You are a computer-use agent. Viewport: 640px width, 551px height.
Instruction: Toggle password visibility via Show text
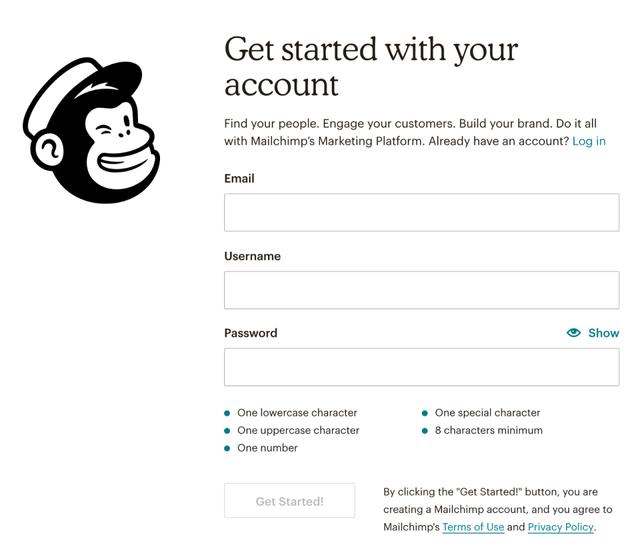(604, 333)
